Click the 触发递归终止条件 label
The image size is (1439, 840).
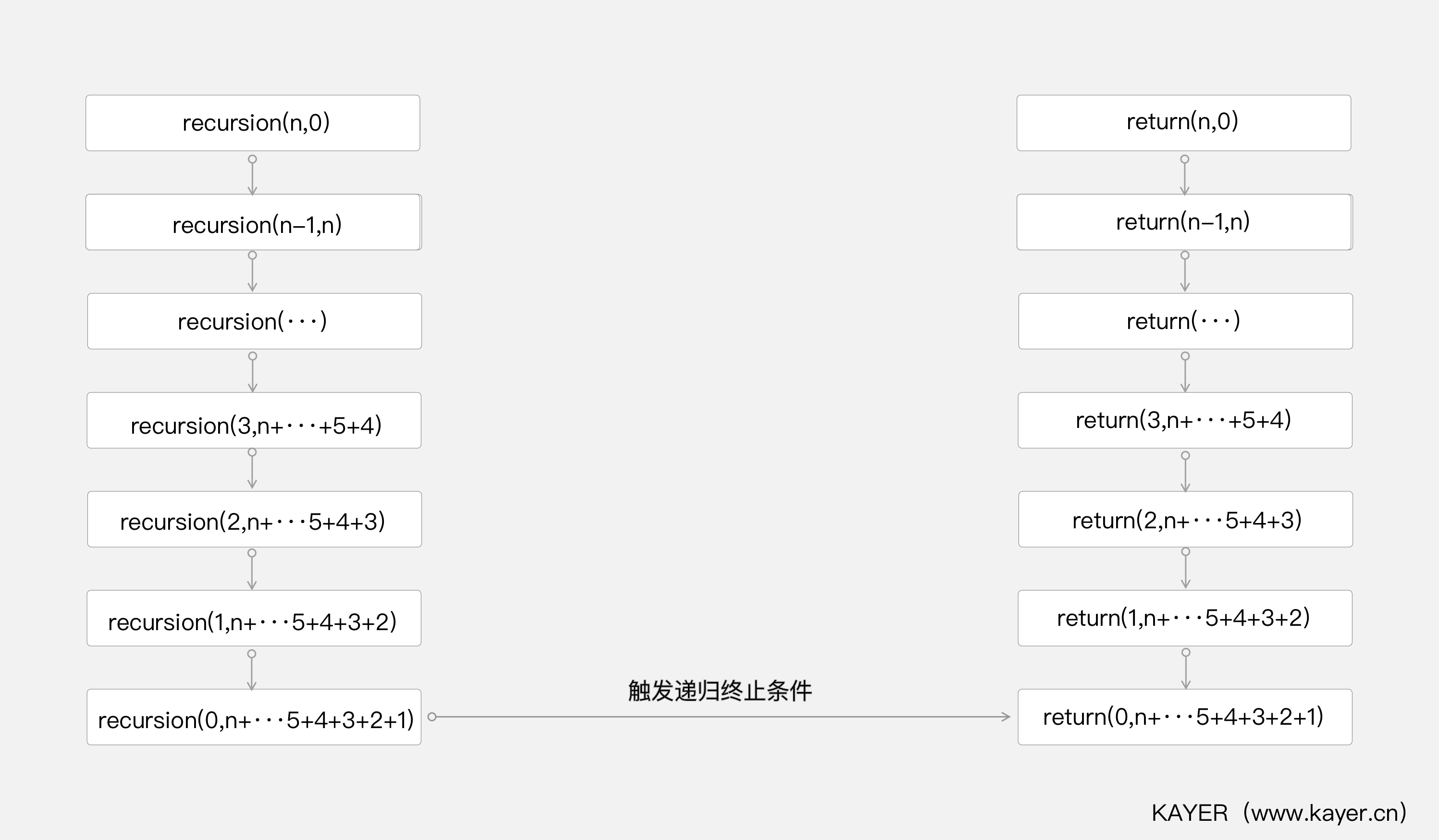pos(720,691)
